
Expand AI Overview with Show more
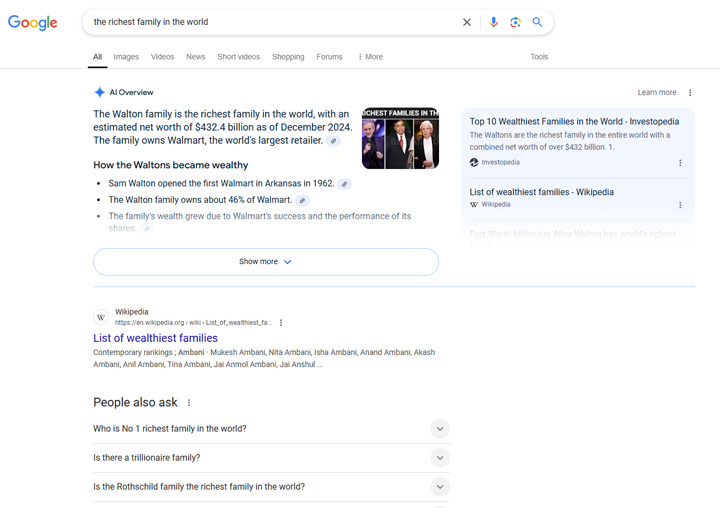pos(266,262)
